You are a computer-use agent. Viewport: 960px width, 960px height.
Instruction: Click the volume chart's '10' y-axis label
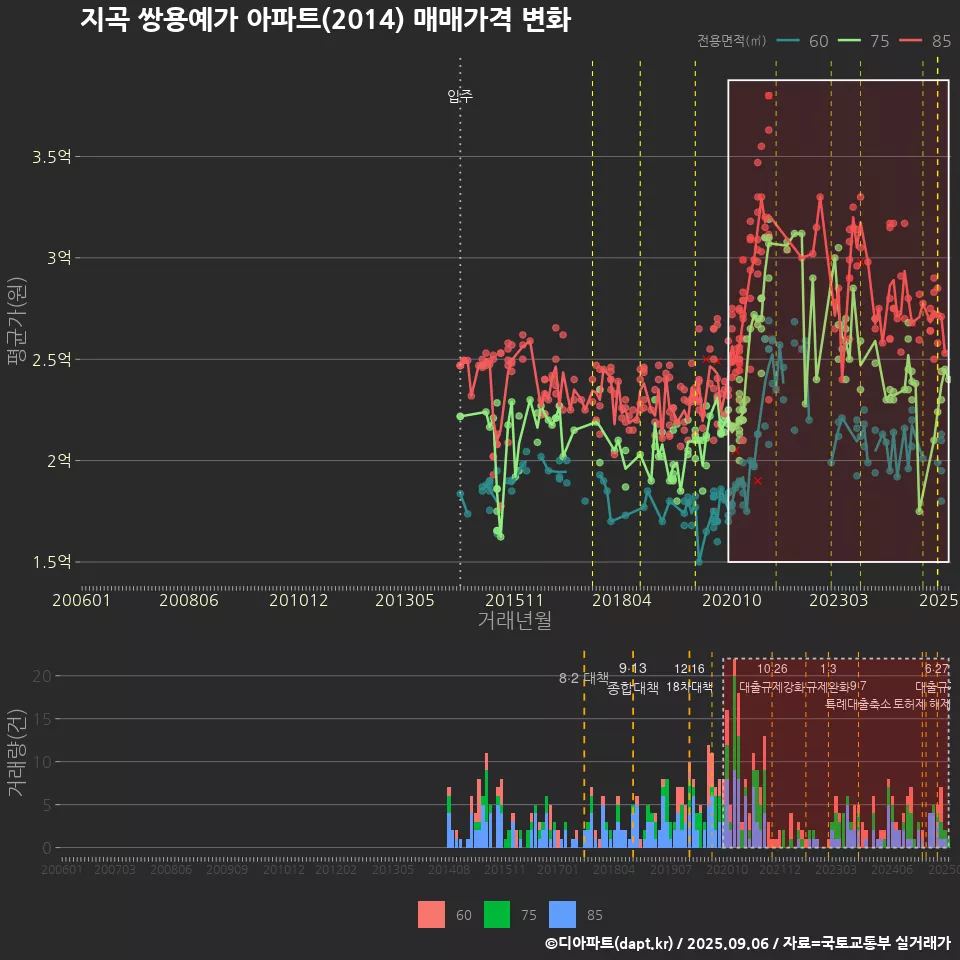42,762
